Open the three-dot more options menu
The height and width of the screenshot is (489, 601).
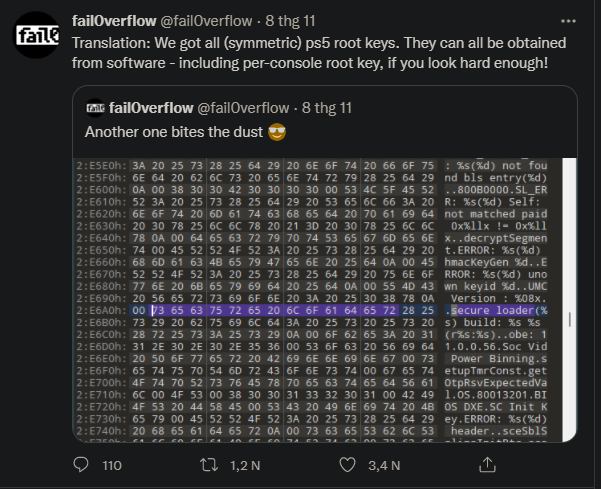(568, 21)
